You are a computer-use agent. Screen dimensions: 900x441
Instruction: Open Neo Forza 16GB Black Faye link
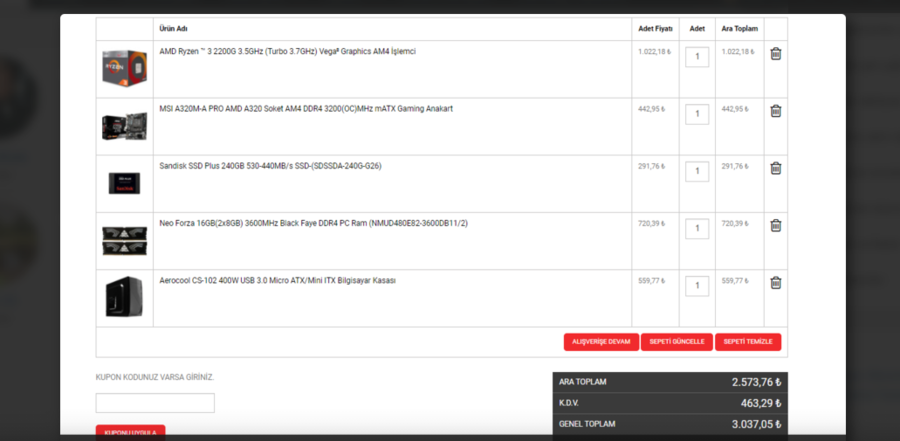coord(313,223)
